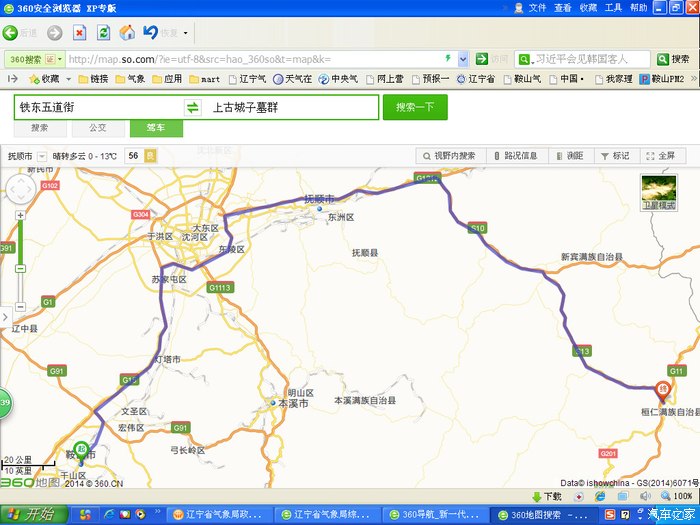
Task: Open the 气象 bookmarks folder
Action: click(130, 79)
